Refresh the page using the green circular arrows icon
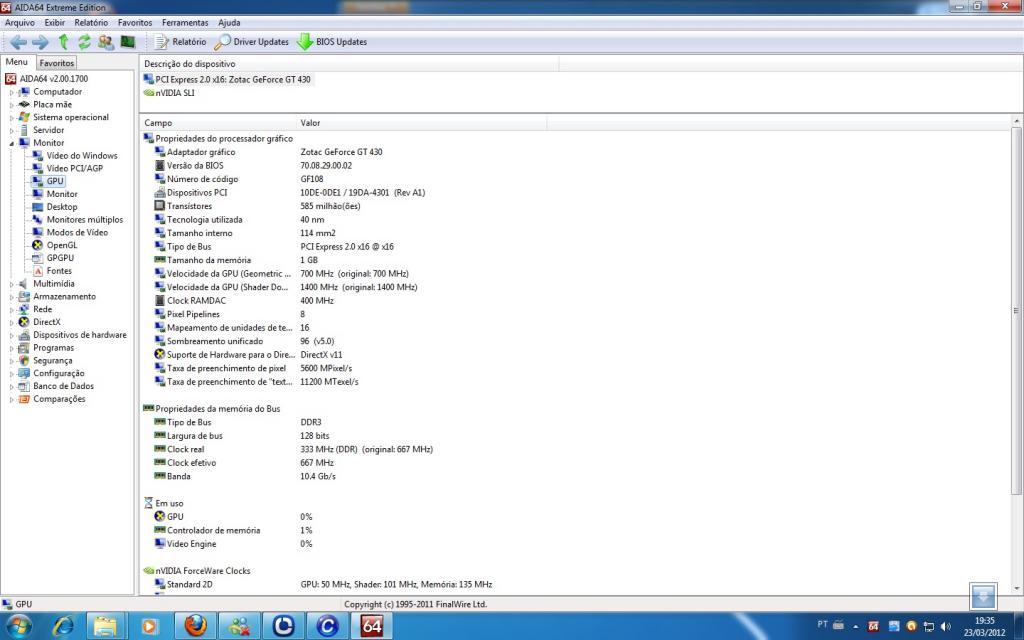 84,42
